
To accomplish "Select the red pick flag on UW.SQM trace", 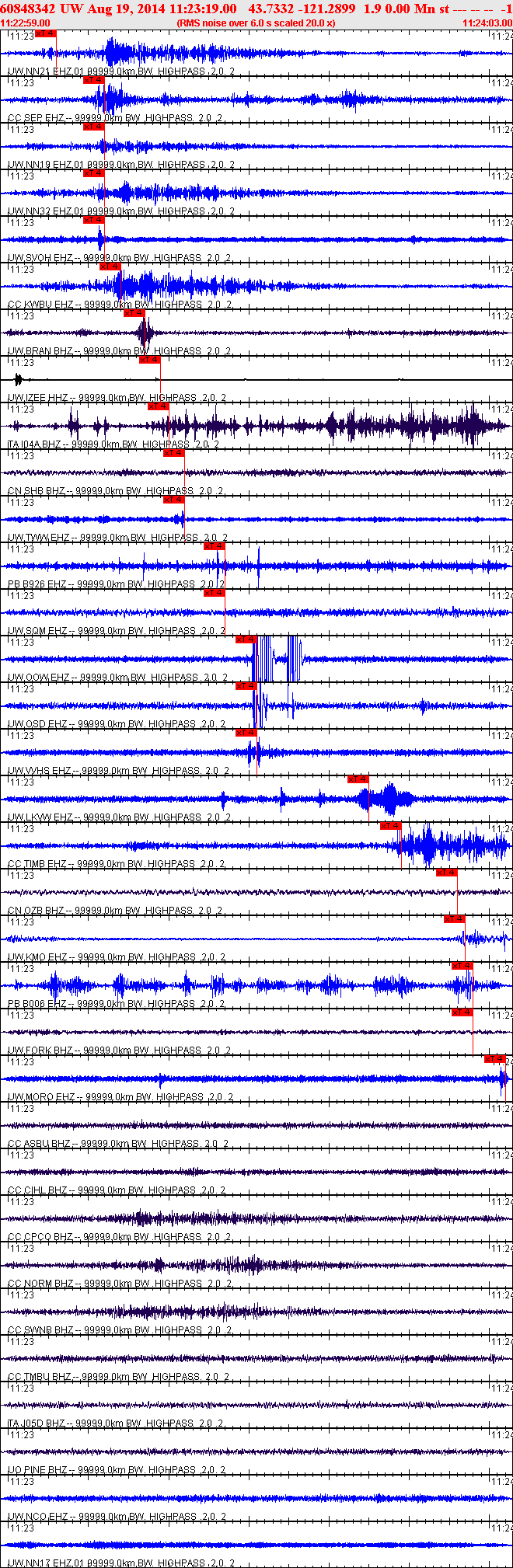I will tap(215, 593).
